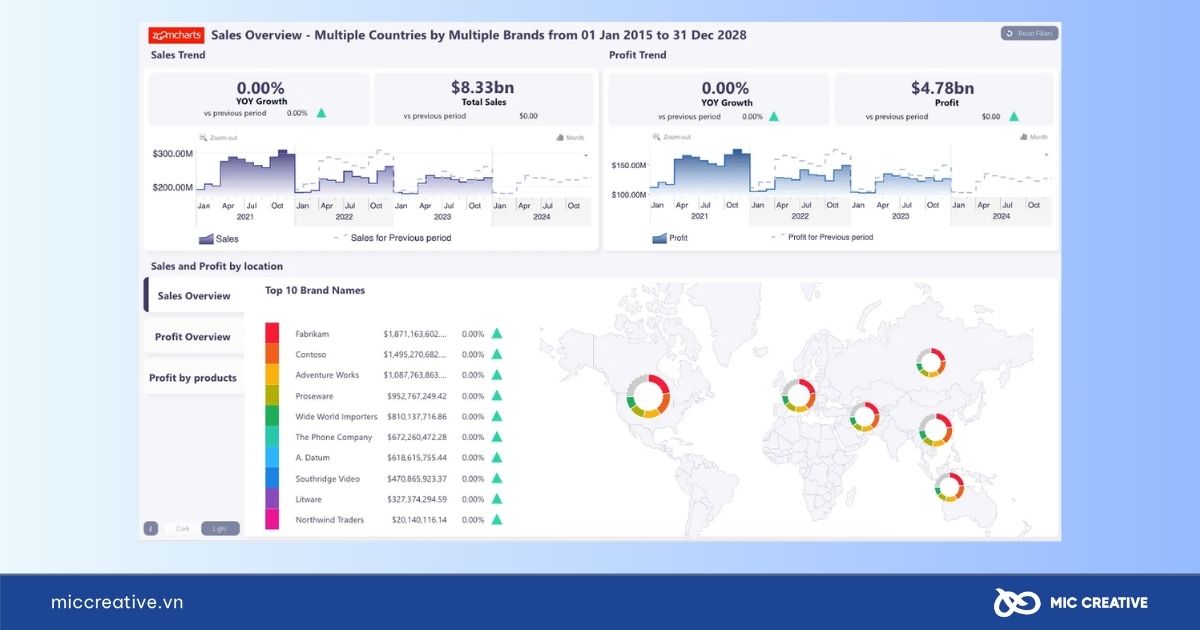This screenshot has height=630, width=1200.
Task: Click the green growth arrow for Adventure Works
Action: pos(496,375)
